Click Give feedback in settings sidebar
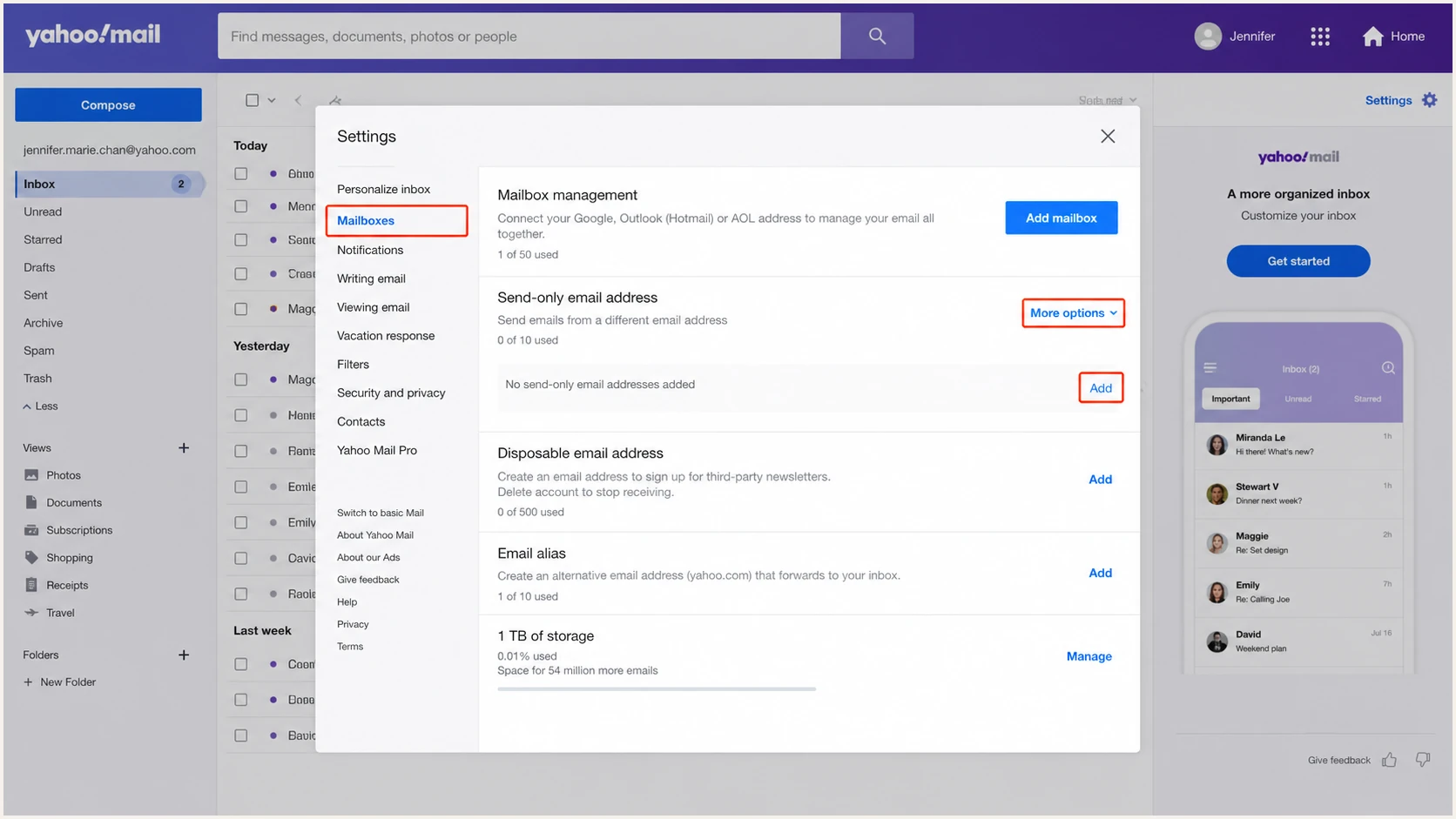This screenshot has height=819, width=1456. click(368, 580)
